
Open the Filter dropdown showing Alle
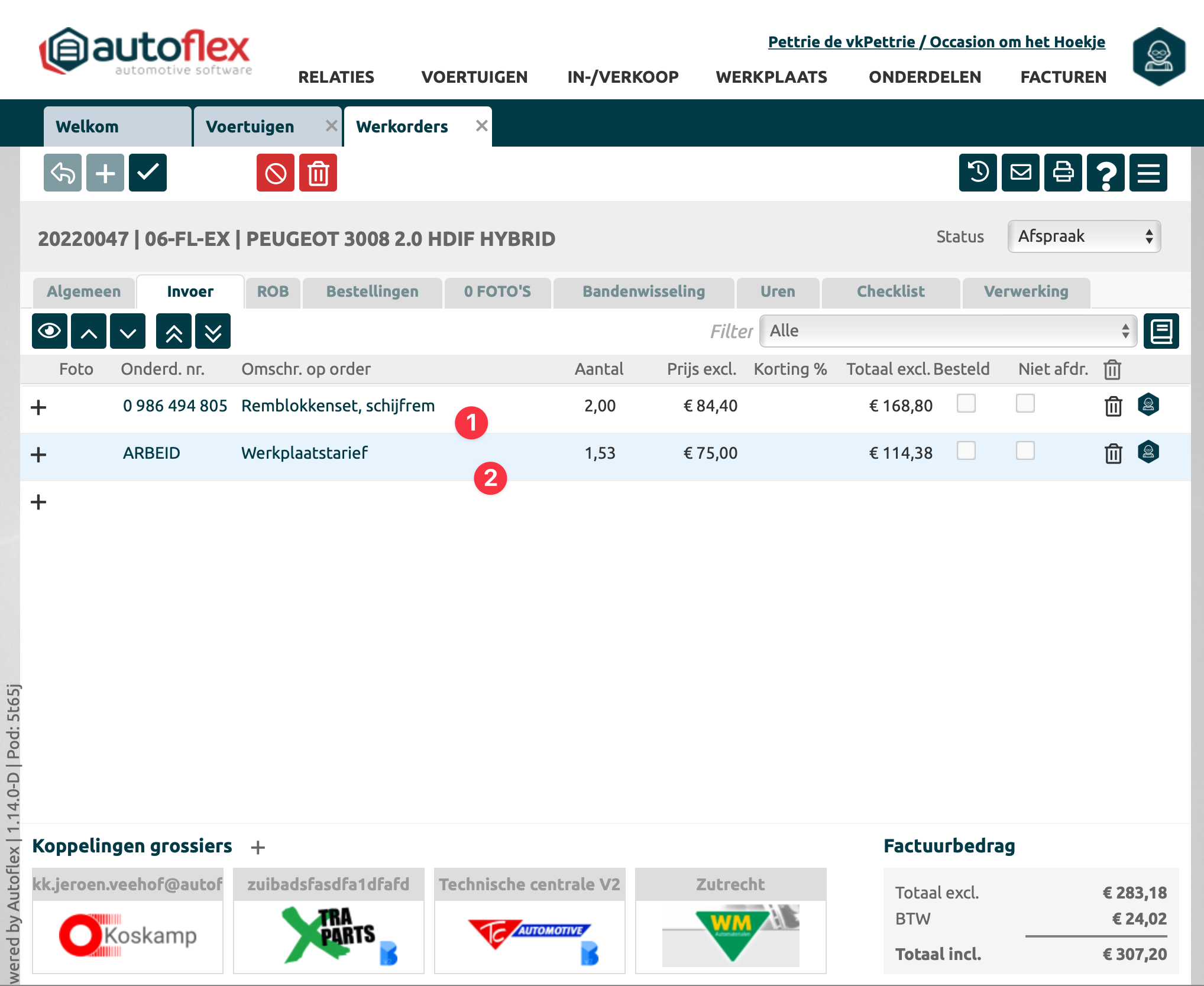click(948, 331)
